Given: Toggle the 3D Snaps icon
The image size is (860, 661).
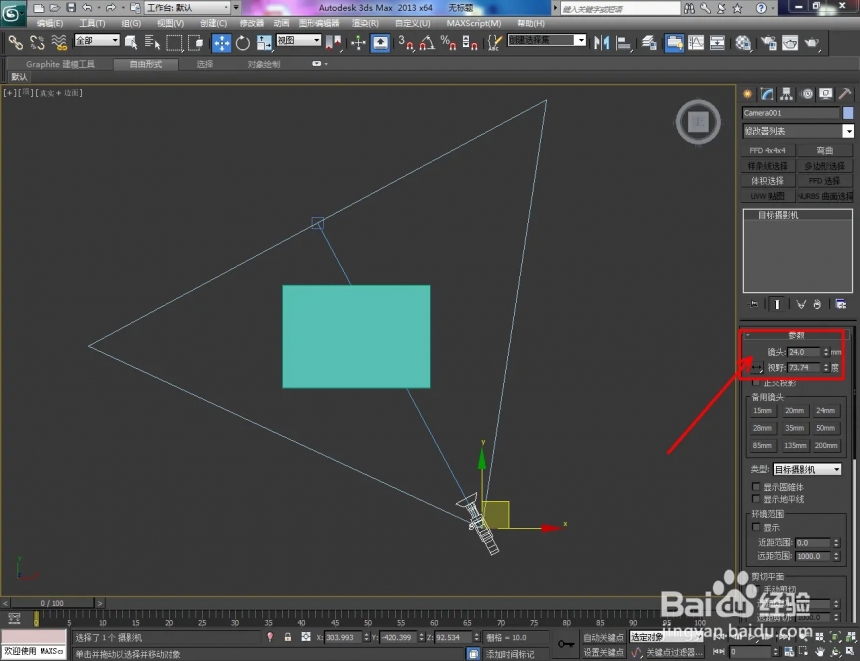Looking at the screenshot, I should [x=405, y=42].
